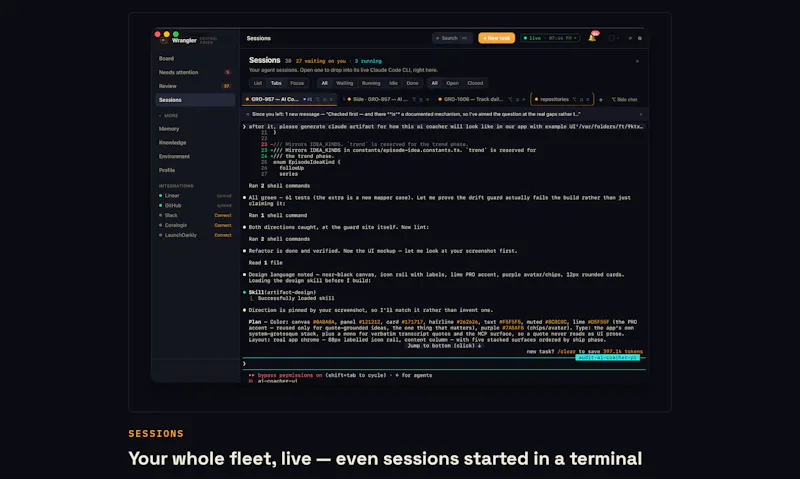Switch to List view
The height and width of the screenshot is (479, 800).
(x=258, y=83)
